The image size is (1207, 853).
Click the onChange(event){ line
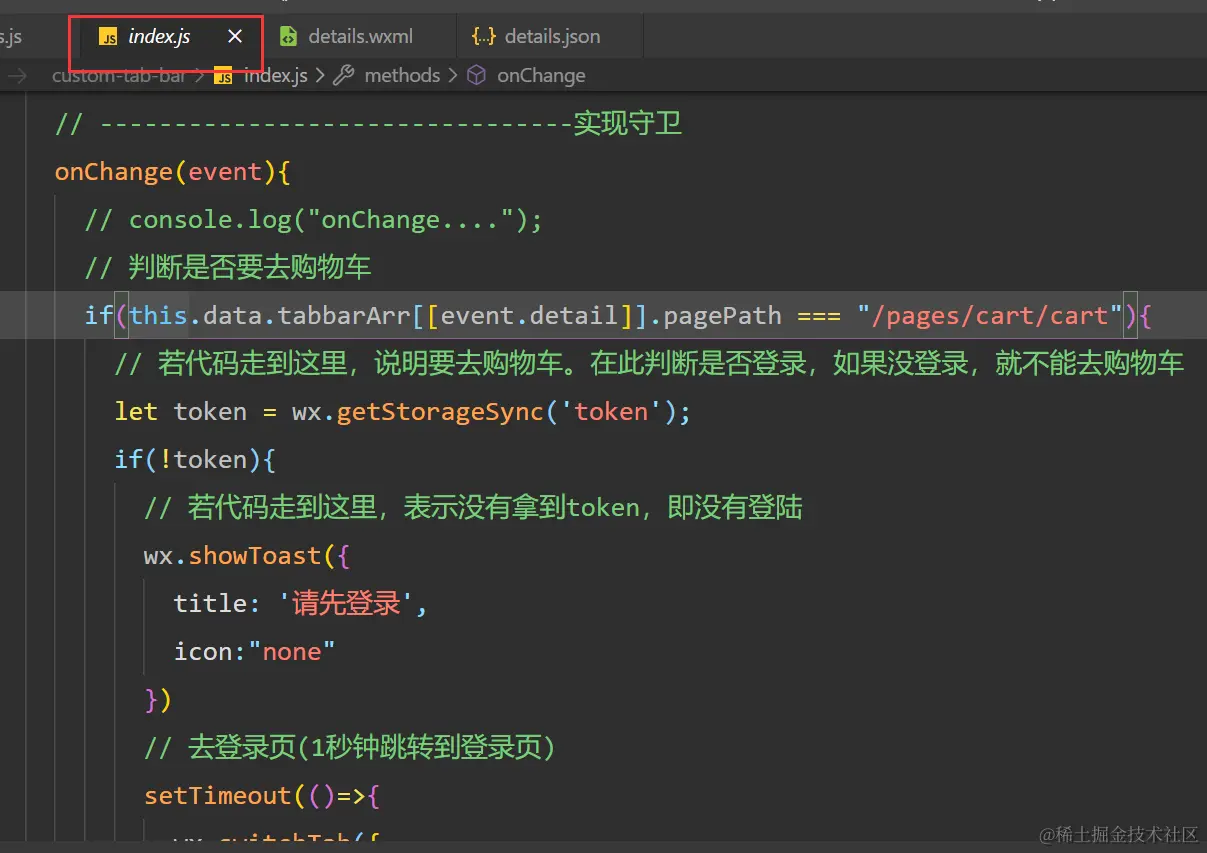[172, 172]
